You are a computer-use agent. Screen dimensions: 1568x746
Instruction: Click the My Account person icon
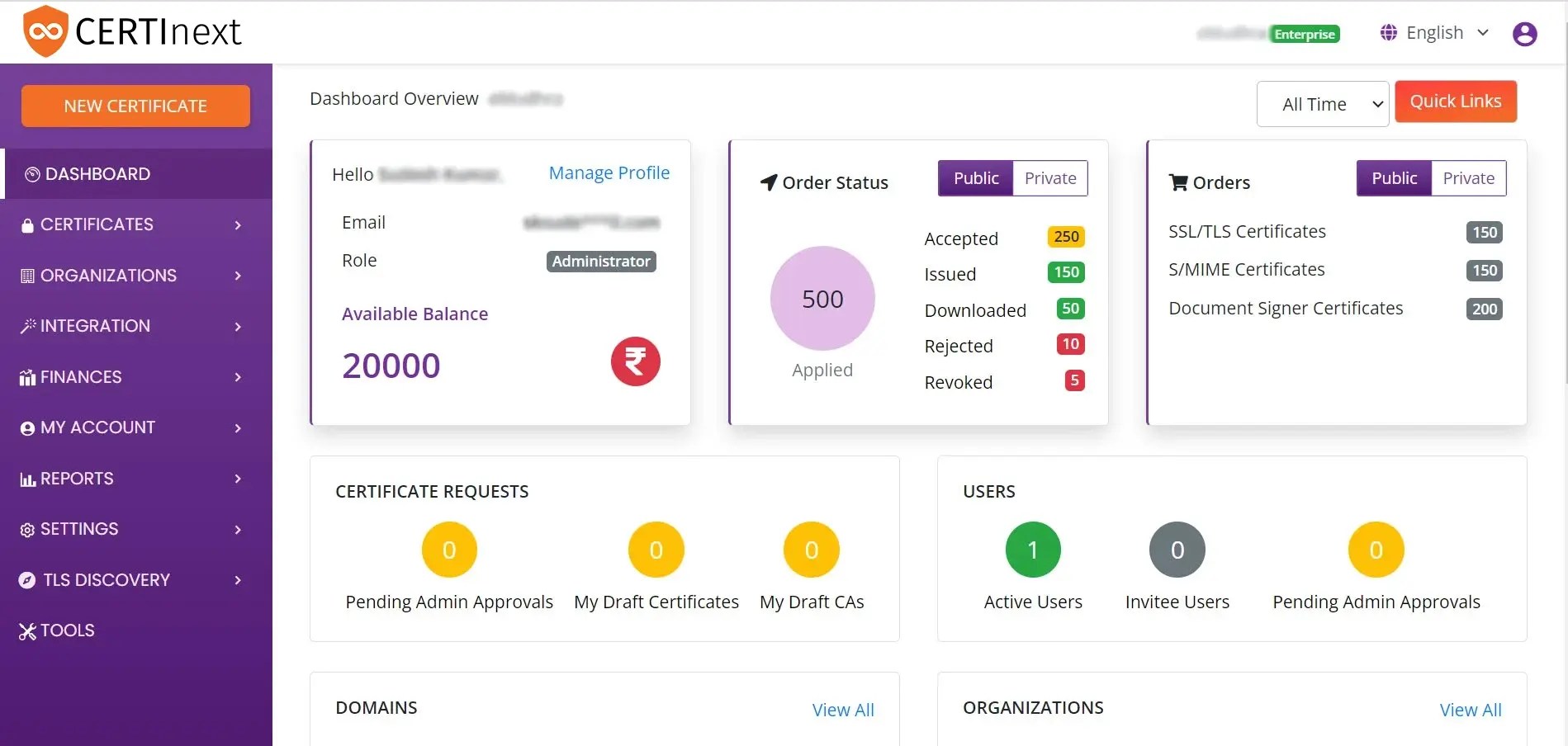(x=27, y=428)
